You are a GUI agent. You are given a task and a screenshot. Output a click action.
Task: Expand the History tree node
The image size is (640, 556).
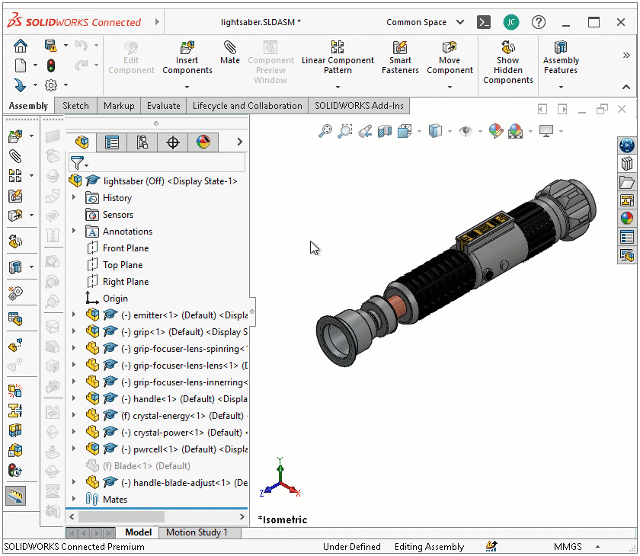coord(74,198)
